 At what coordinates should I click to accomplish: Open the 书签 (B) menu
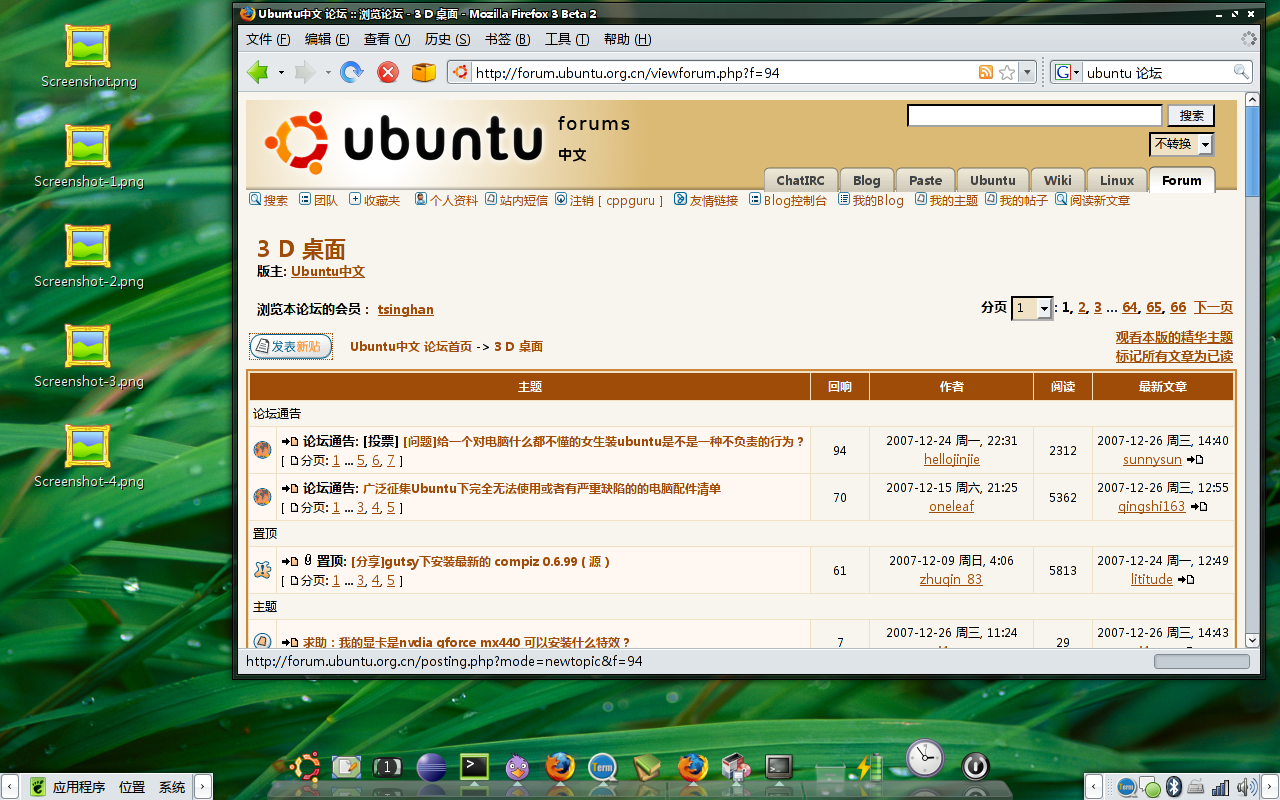click(508, 39)
